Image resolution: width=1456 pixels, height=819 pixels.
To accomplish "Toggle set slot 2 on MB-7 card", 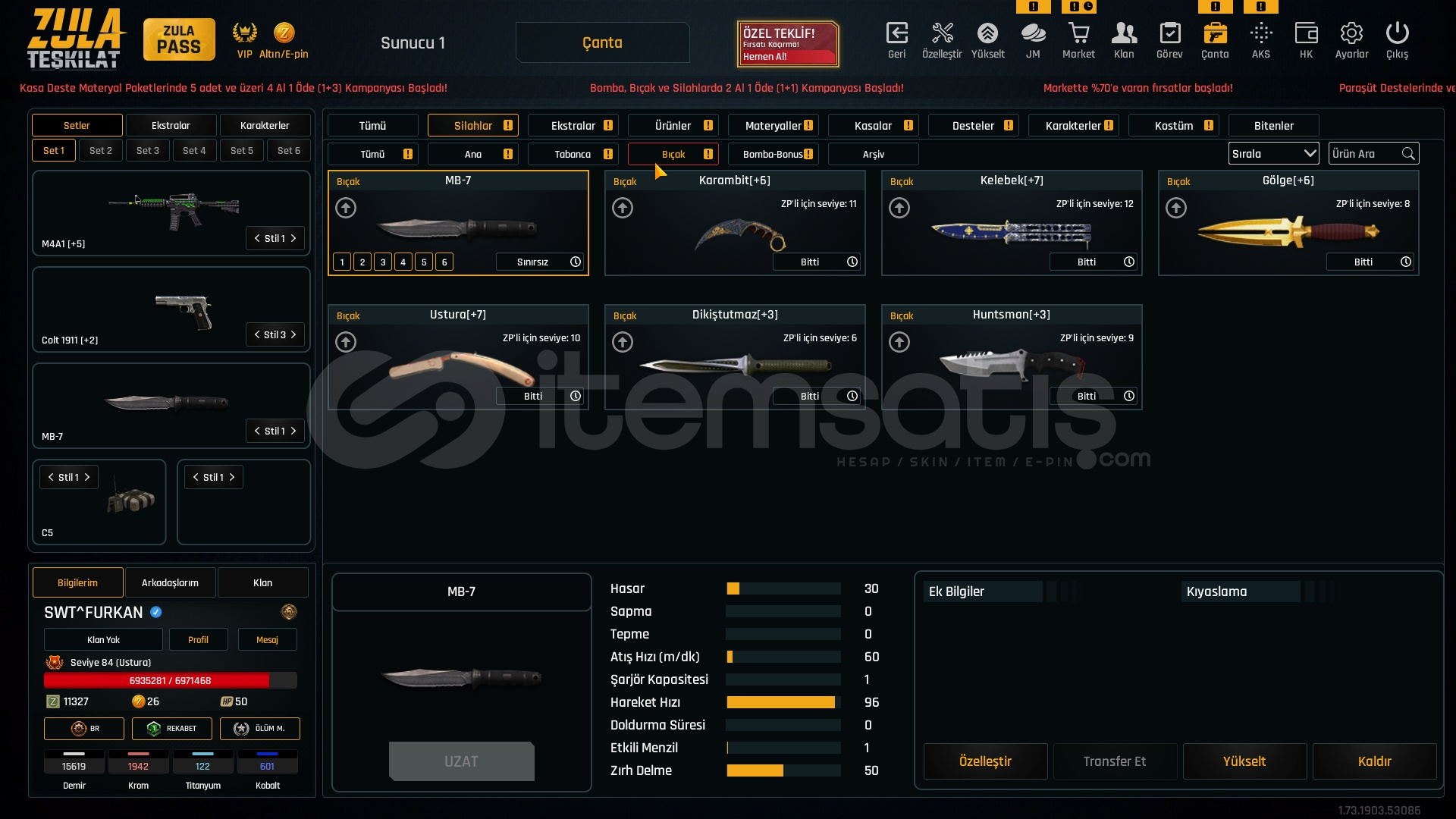I will [x=362, y=262].
